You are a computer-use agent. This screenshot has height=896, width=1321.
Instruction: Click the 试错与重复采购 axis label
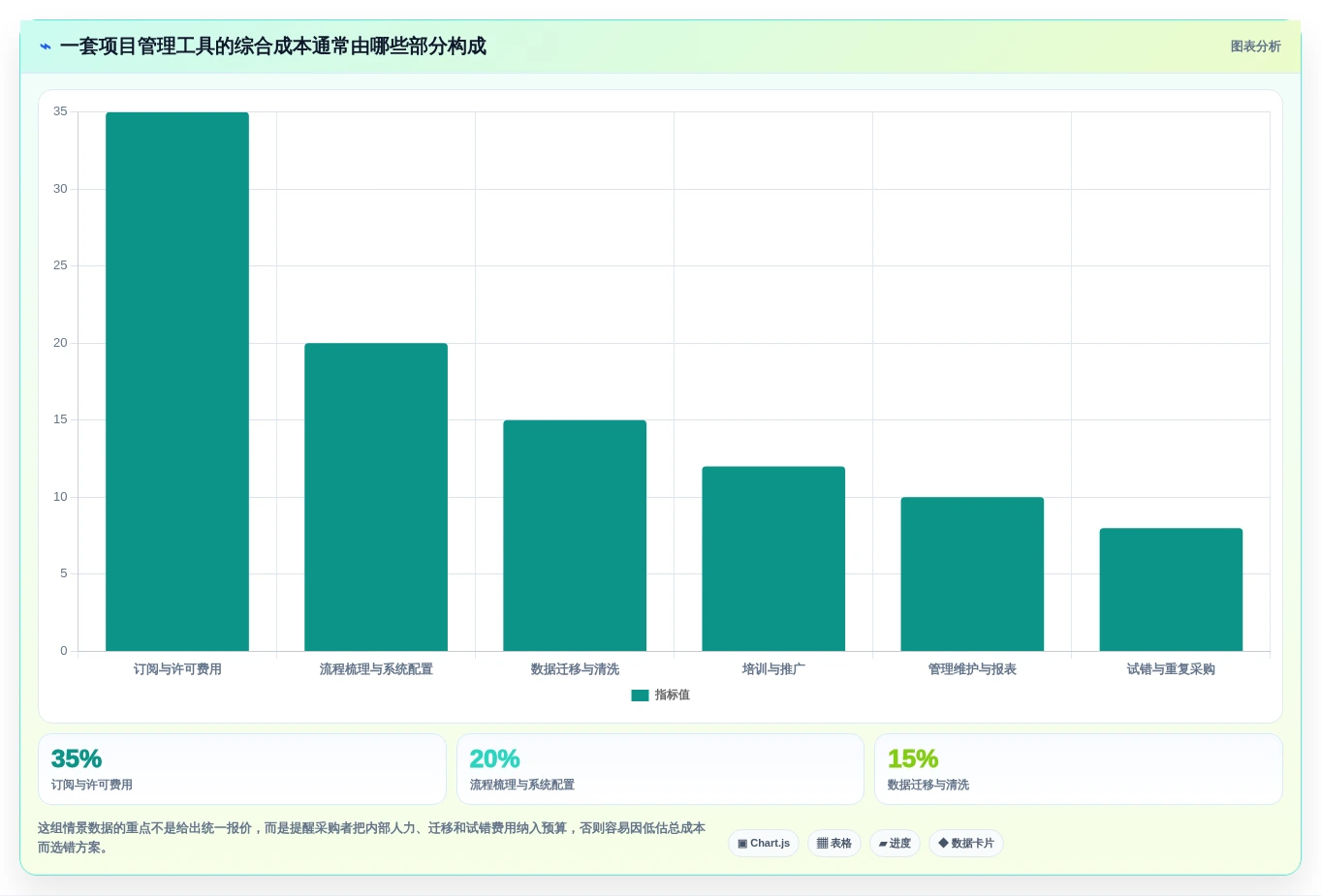pos(1171,669)
